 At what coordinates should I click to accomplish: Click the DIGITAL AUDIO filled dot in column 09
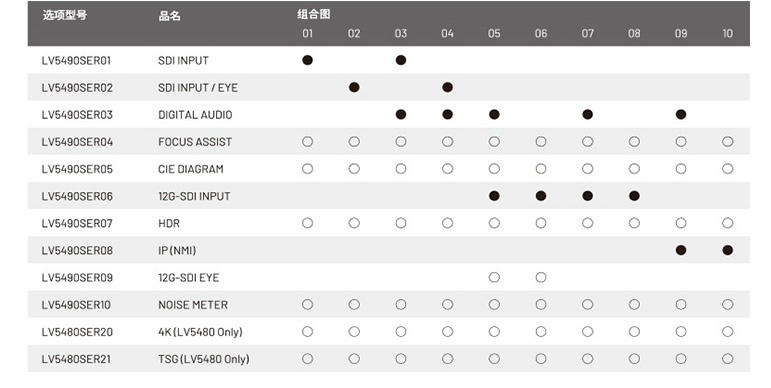click(x=681, y=115)
